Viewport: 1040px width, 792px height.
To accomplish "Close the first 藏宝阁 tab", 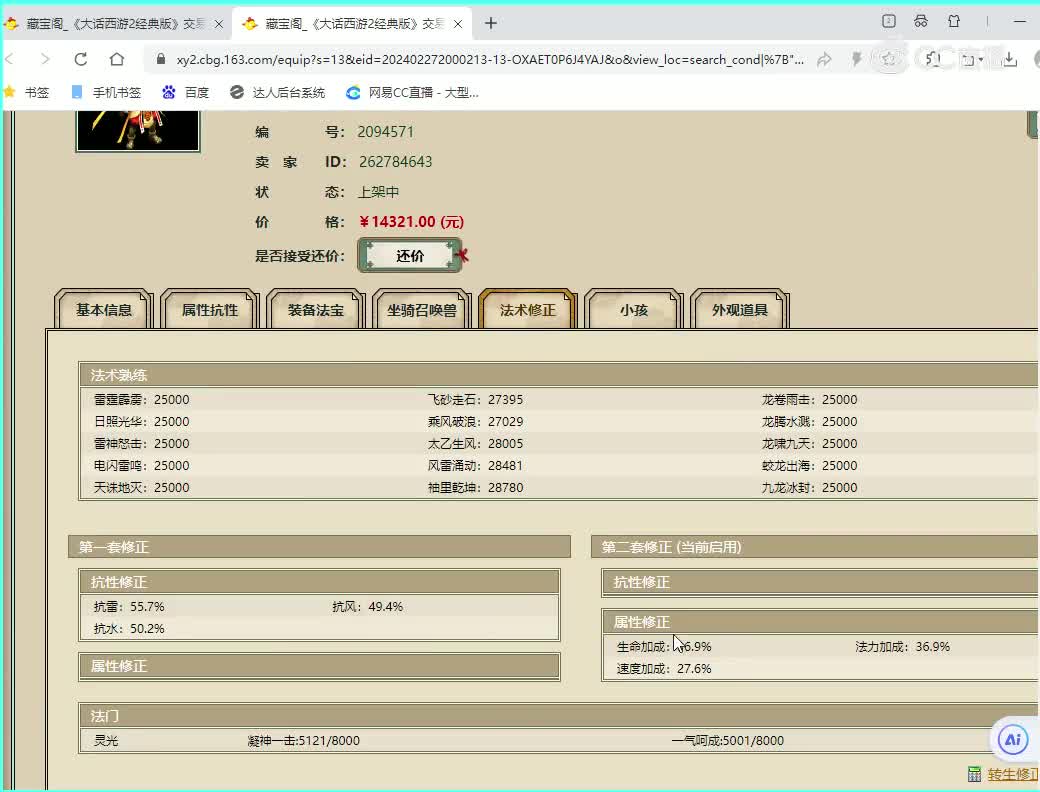I will tap(219, 24).
